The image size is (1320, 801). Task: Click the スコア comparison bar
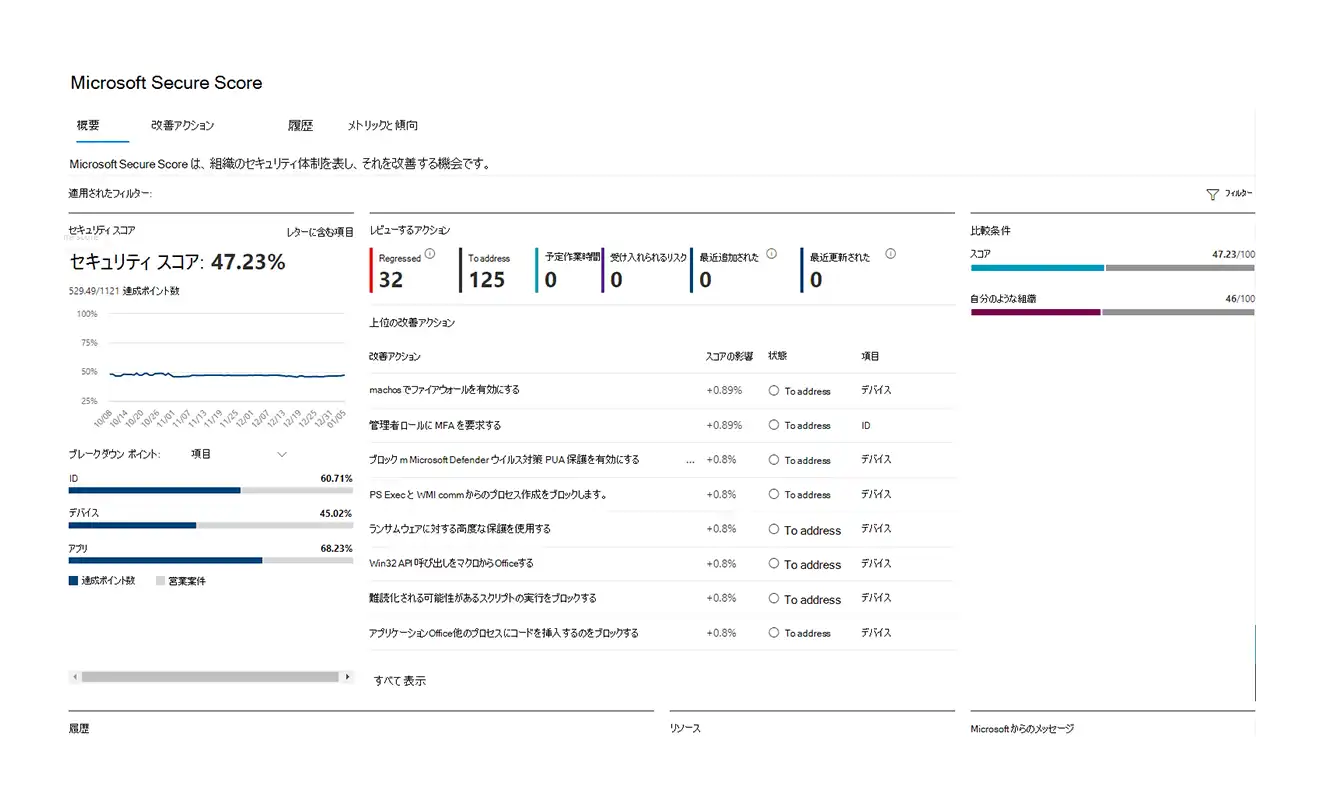click(x=1113, y=268)
